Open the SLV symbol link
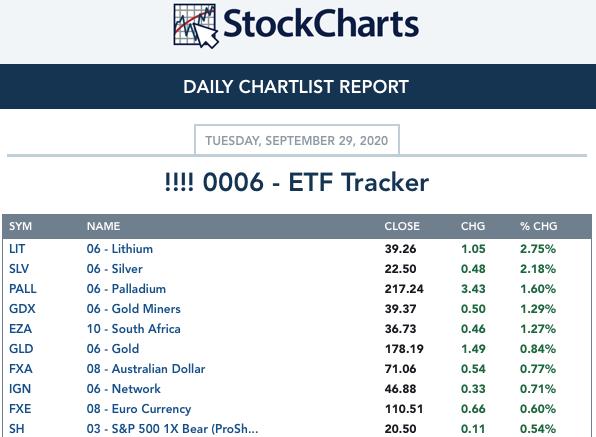This screenshot has width=596, height=437. tap(19, 269)
